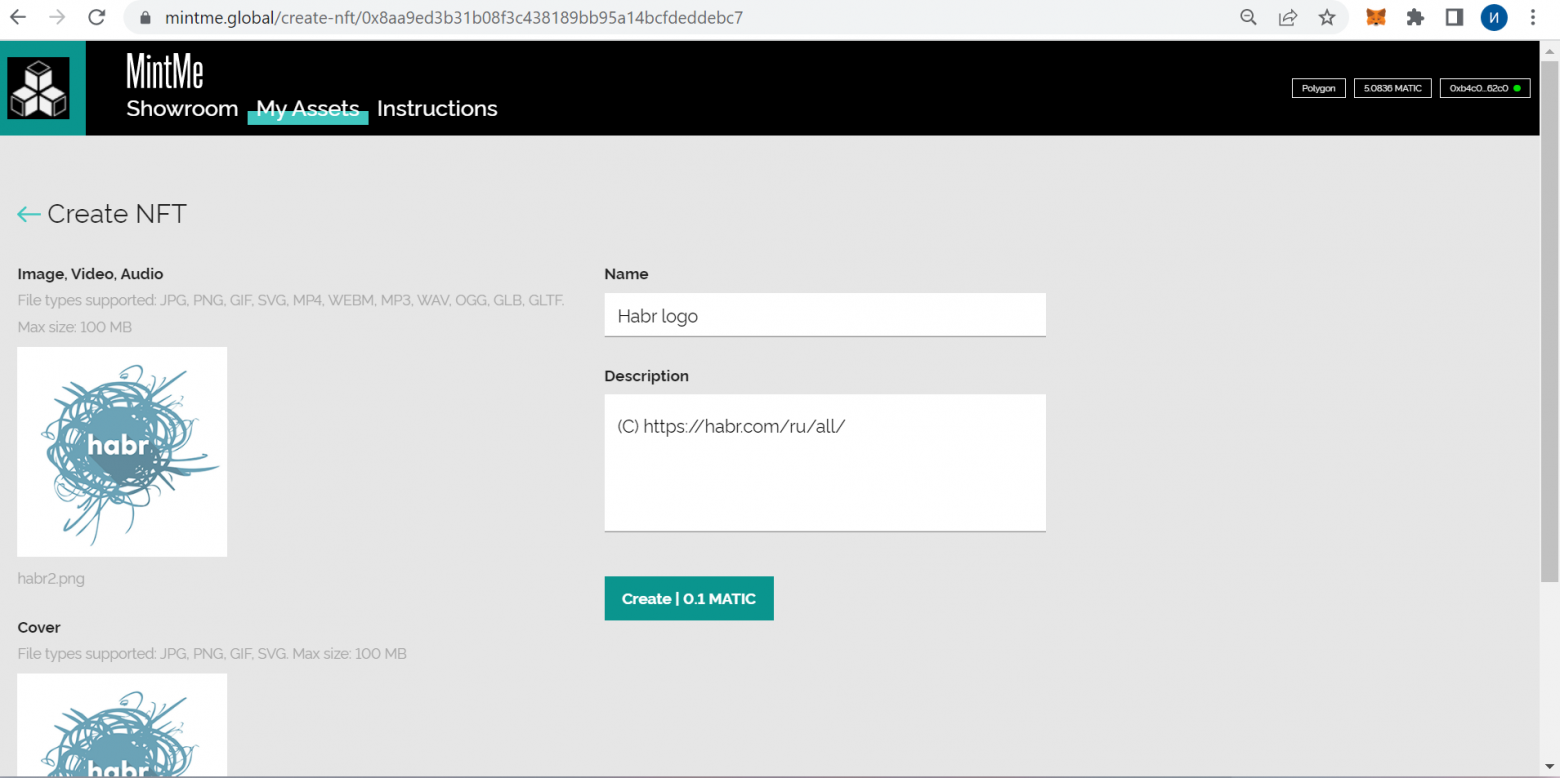The height and width of the screenshot is (778, 1560).
Task: Click the MintMe cube logo
Action: (x=38, y=88)
